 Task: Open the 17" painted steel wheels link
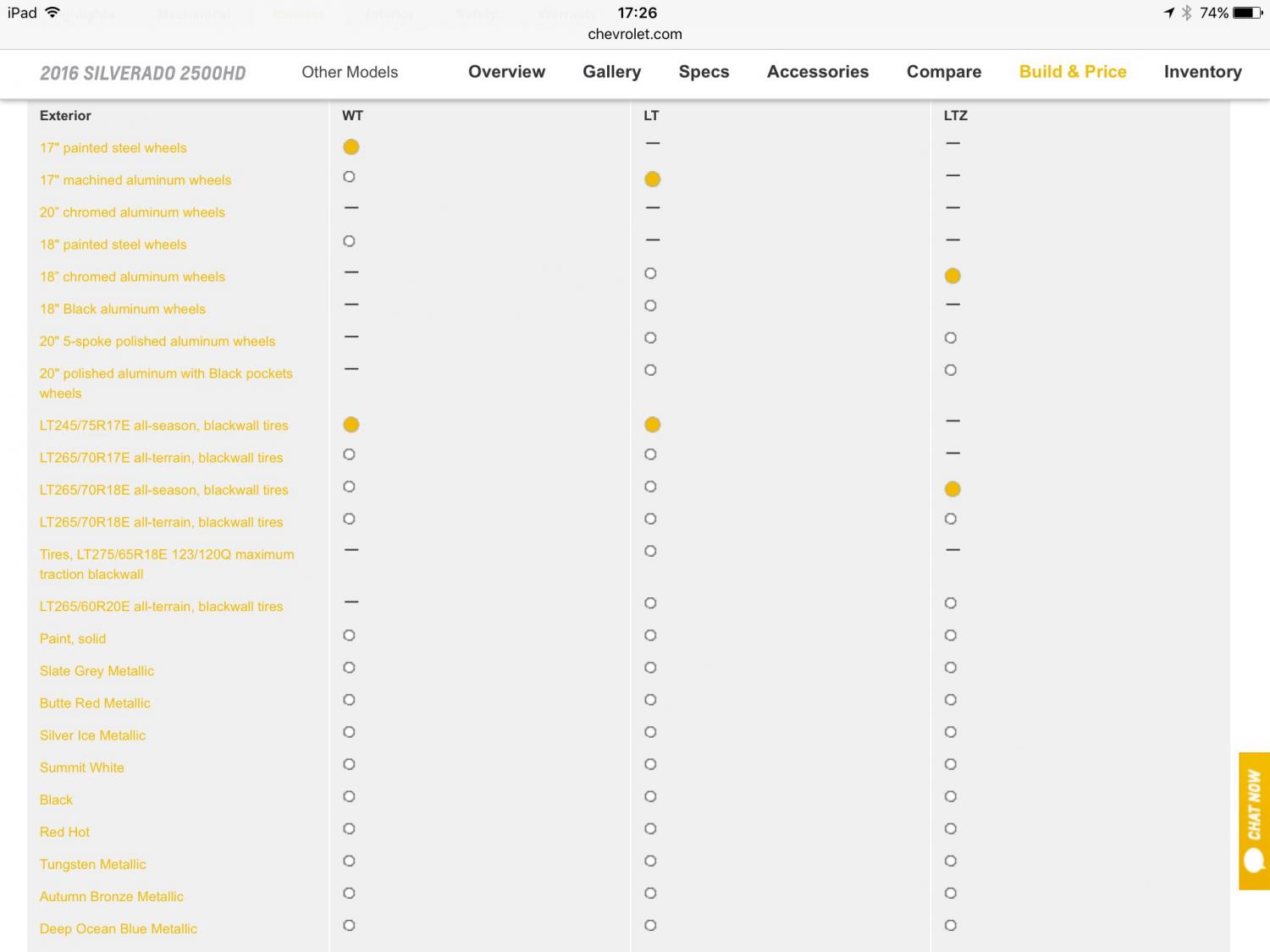[113, 148]
